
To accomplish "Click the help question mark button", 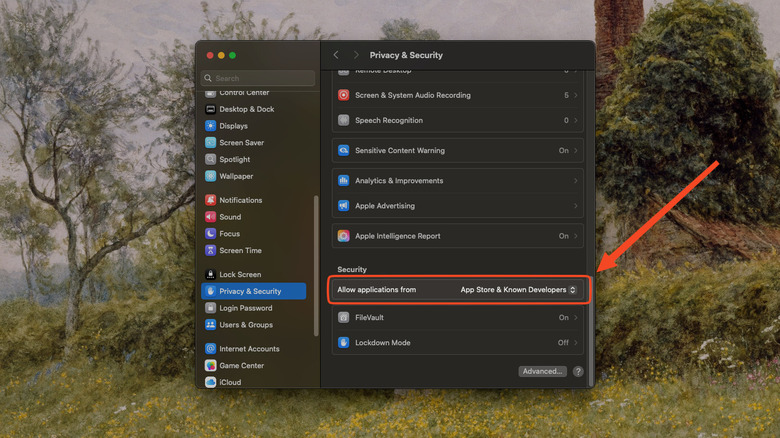I will point(578,371).
